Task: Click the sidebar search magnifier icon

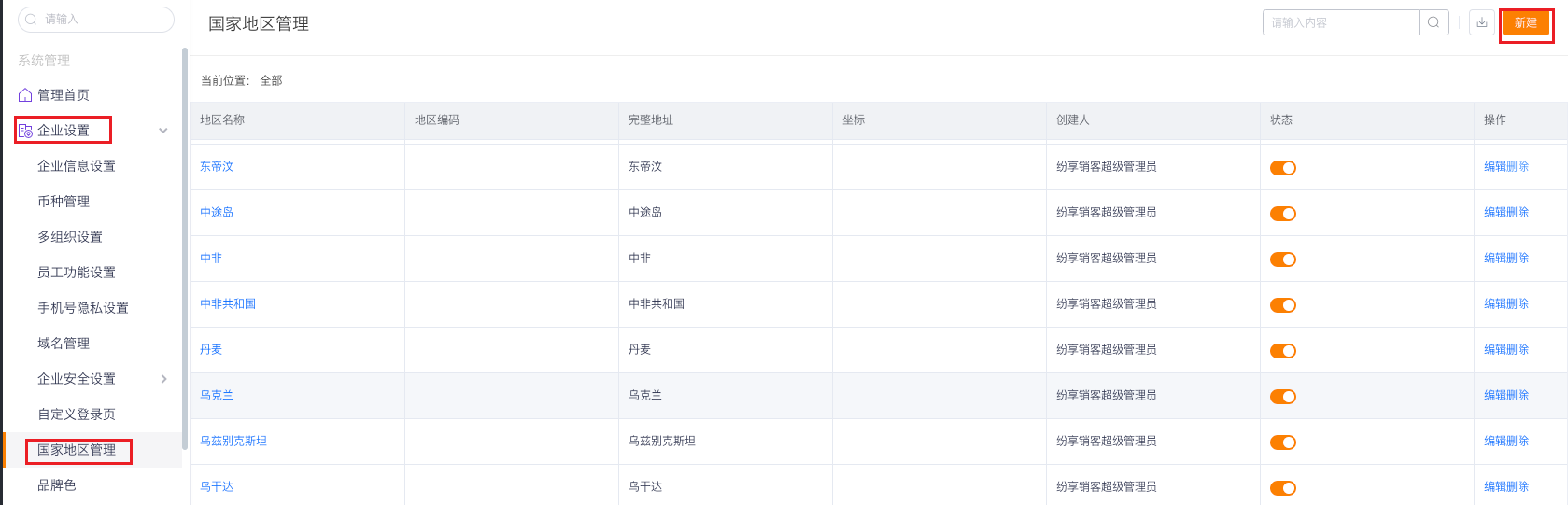Action: (31, 19)
